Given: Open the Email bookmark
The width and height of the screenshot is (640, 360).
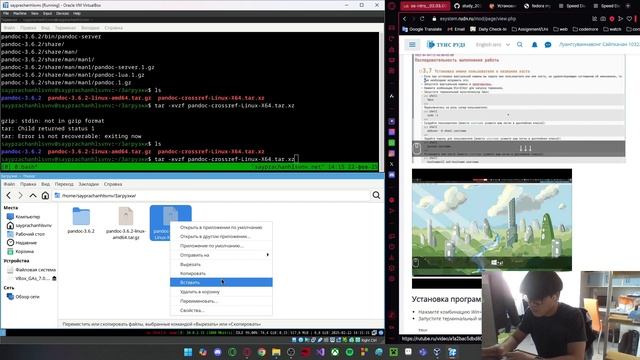Looking at the screenshot, I should tap(456, 29).
